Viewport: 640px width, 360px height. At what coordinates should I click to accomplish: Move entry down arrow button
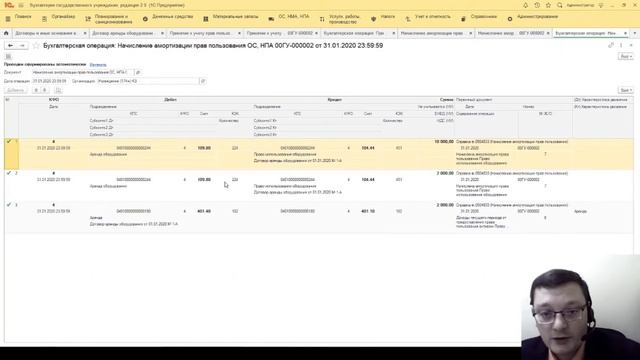(x=45, y=90)
